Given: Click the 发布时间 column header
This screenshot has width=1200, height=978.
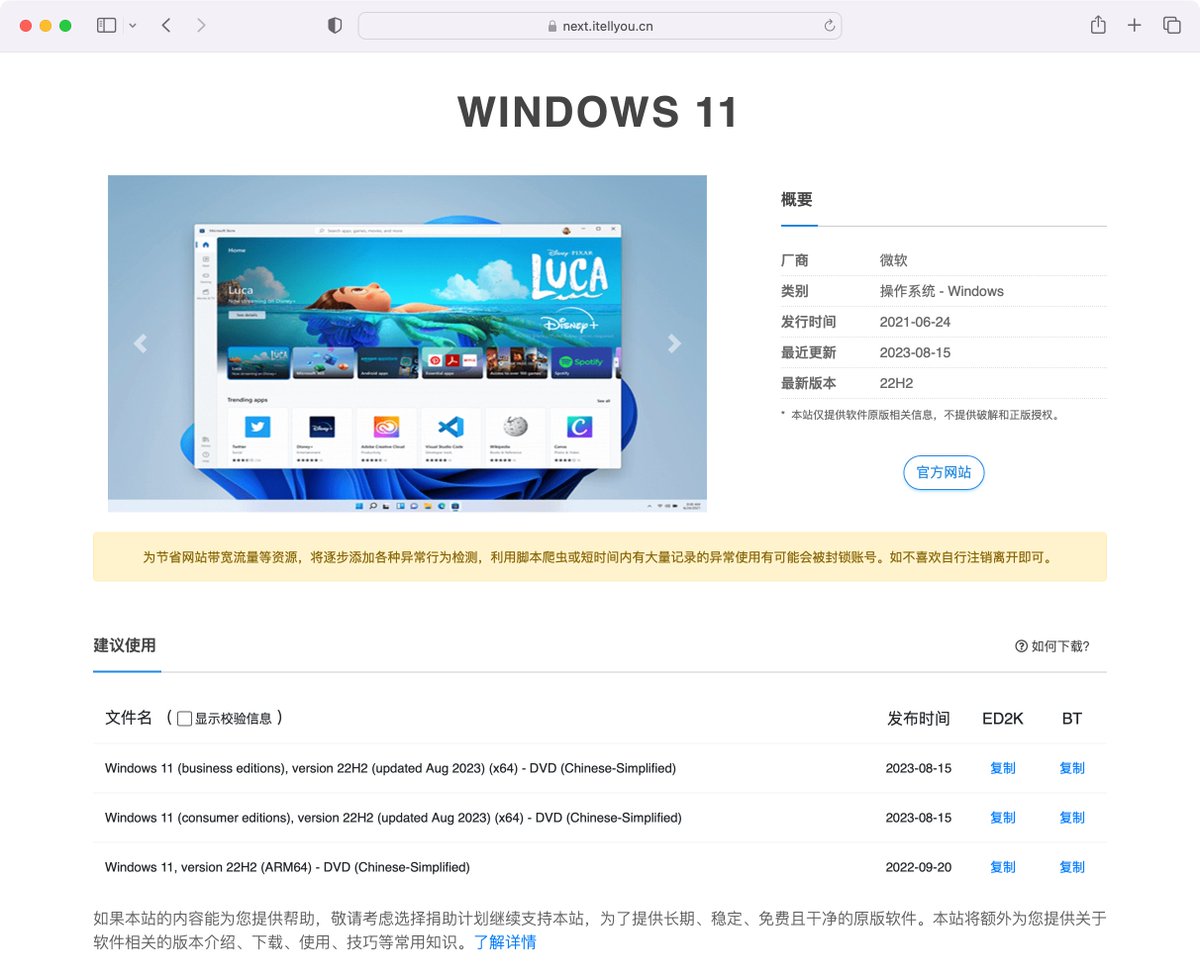Looking at the screenshot, I should coord(918,718).
